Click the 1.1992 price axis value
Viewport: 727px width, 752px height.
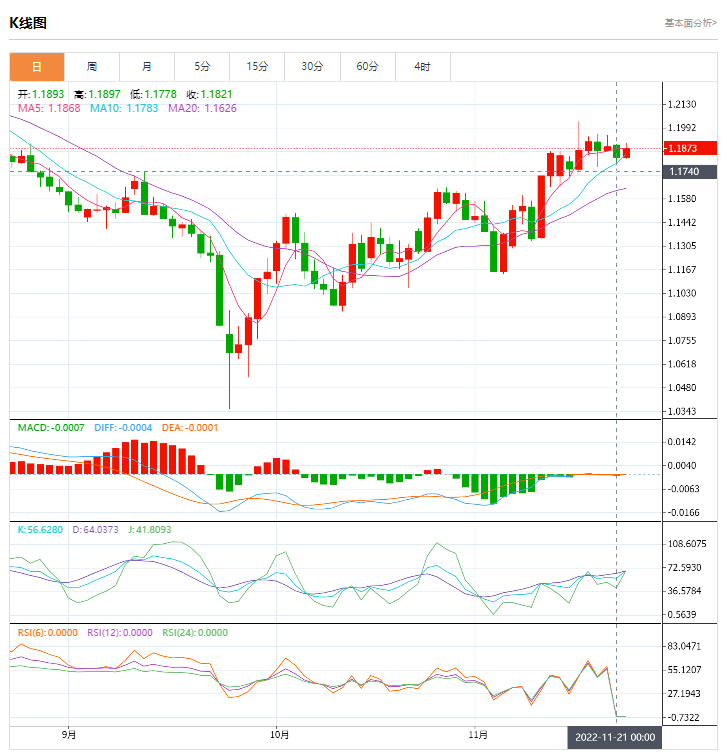click(x=682, y=128)
